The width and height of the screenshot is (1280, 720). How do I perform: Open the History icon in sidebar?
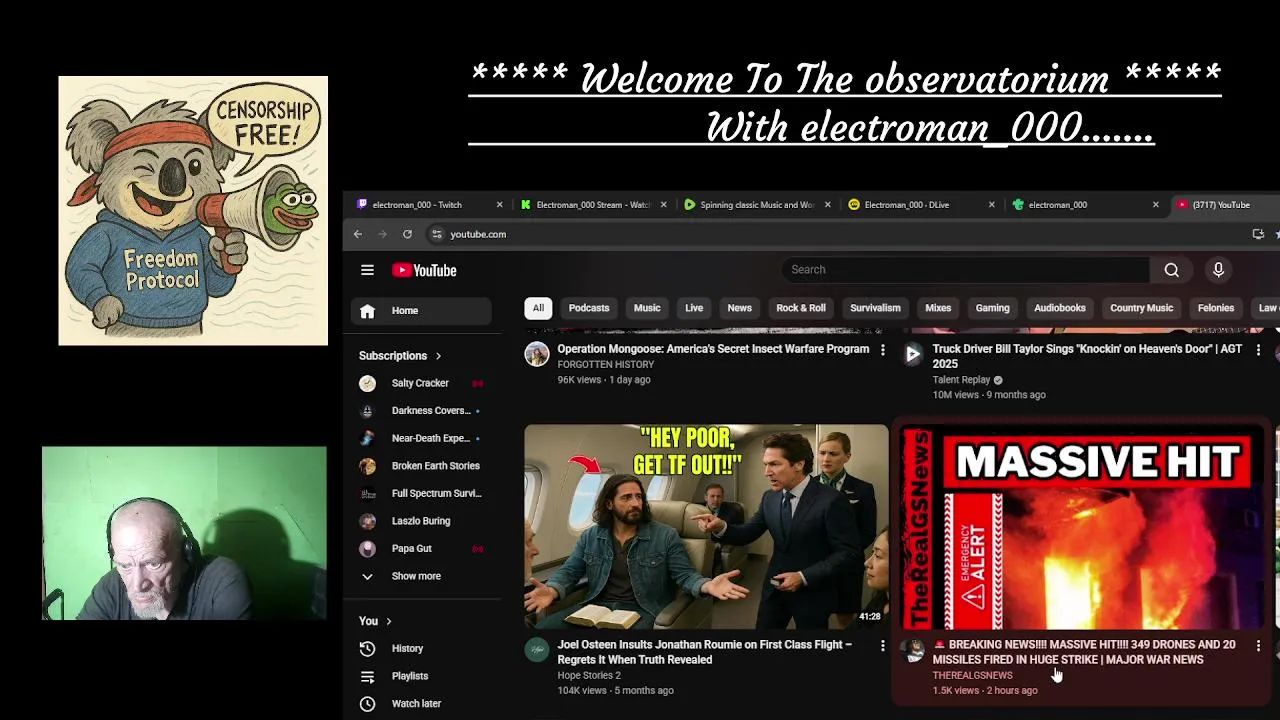coord(367,648)
